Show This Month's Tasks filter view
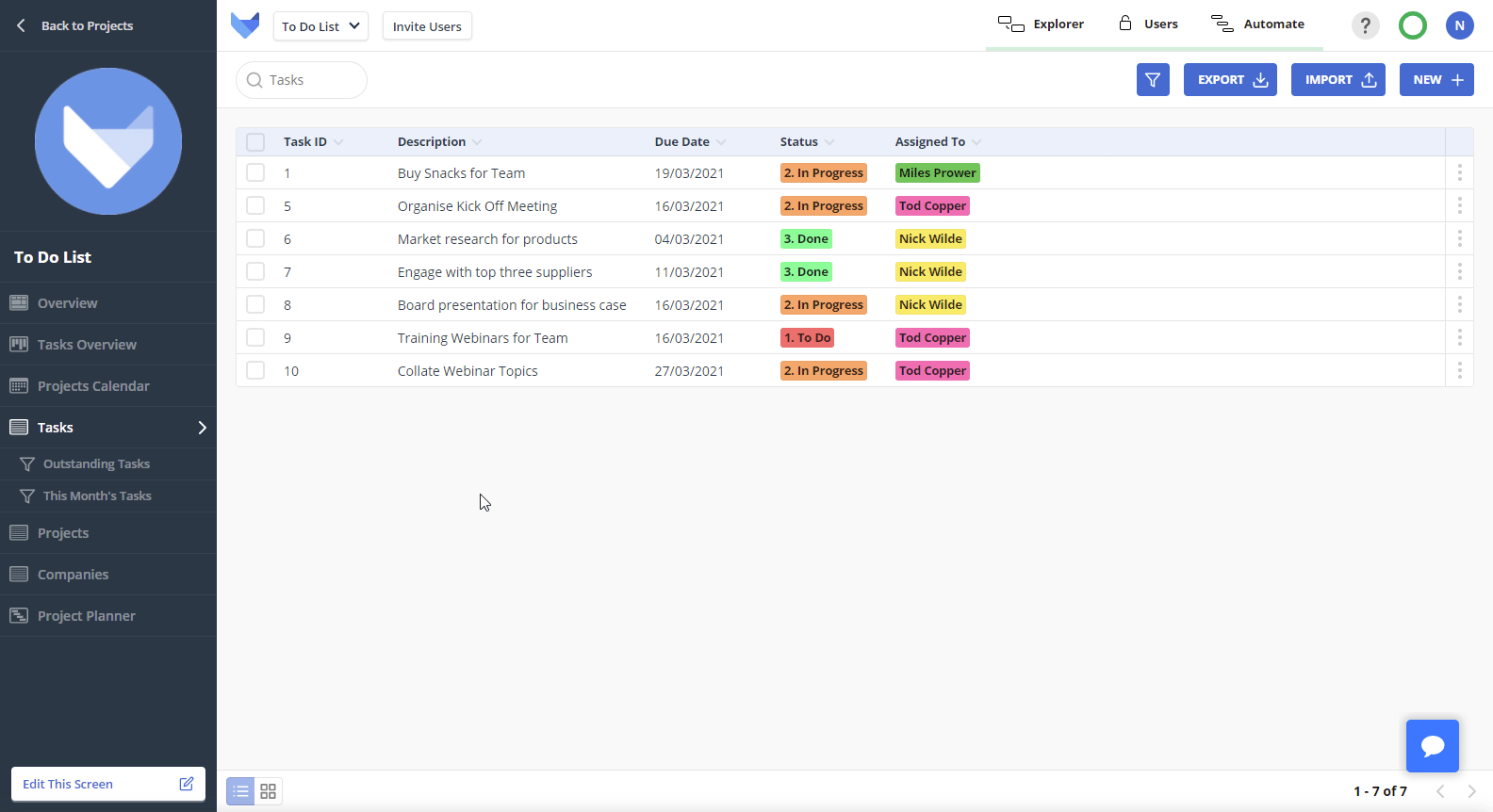This screenshot has width=1493, height=812. [x=108, y=496]
